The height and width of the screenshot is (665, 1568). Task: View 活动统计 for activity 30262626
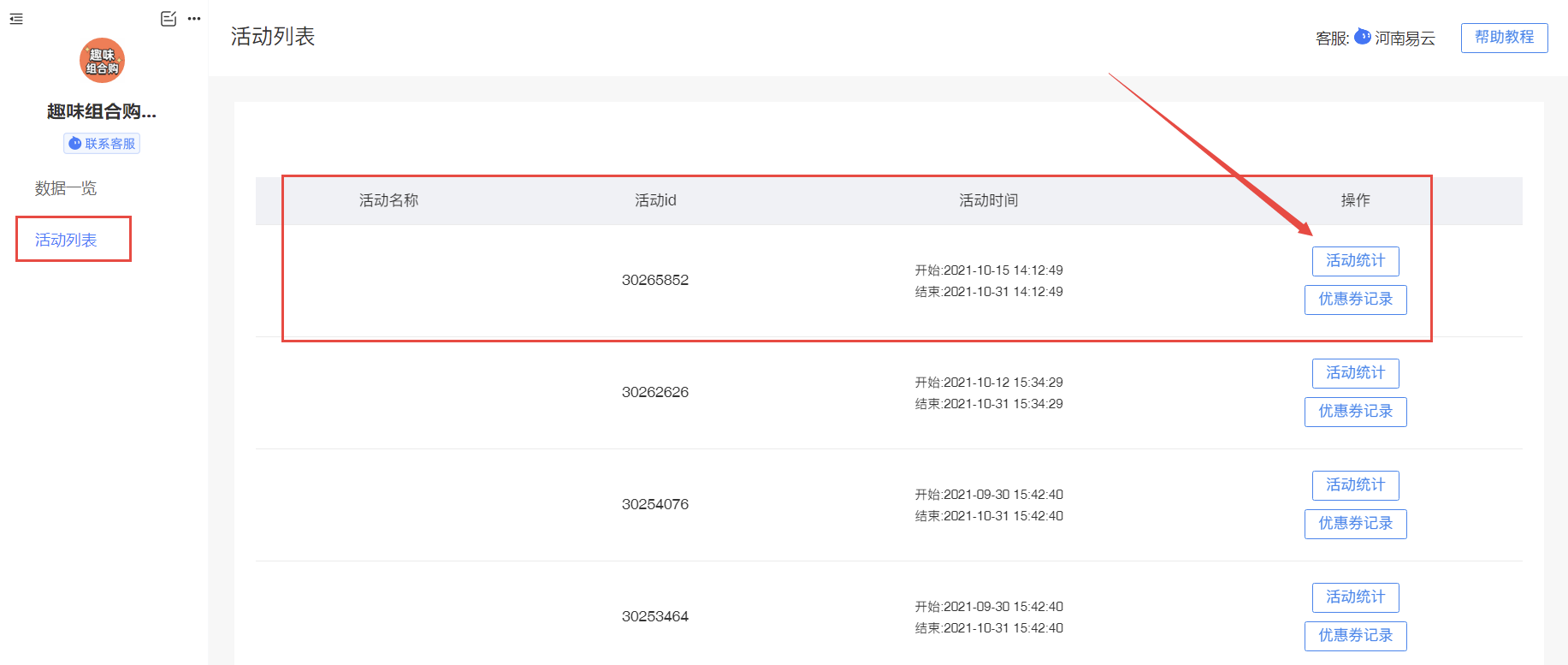(1355, 373)
